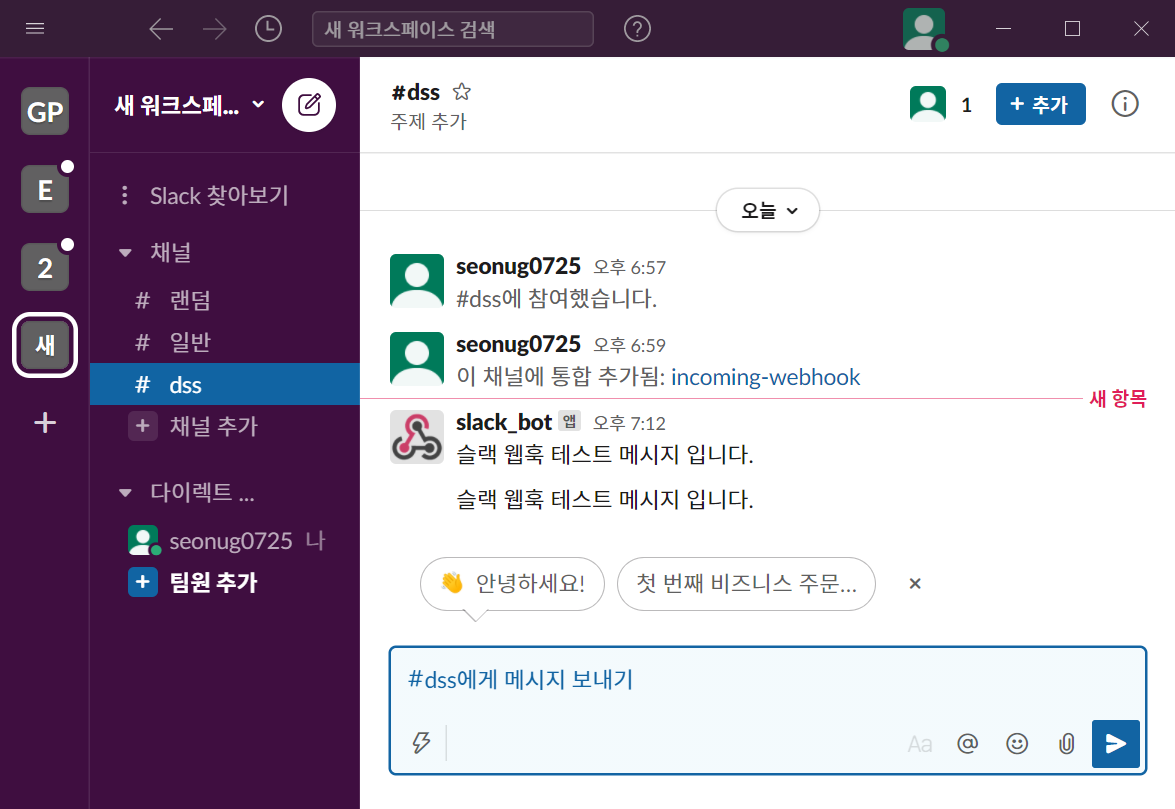Go forward with the right arrow
Screen dimensions: 1175x809
coord(214,29)
